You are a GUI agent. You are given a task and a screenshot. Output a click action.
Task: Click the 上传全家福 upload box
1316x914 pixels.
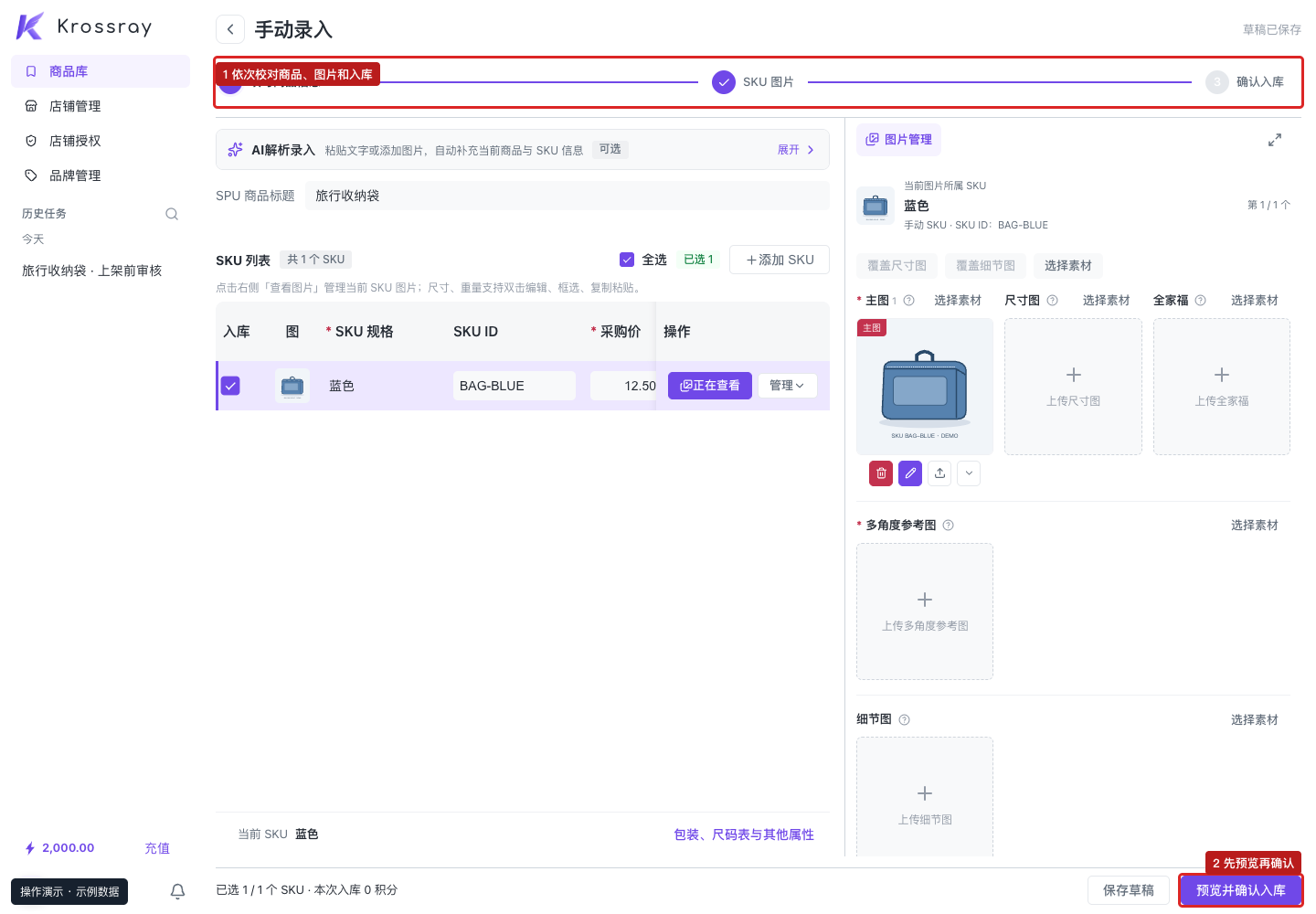(1222, 387)
